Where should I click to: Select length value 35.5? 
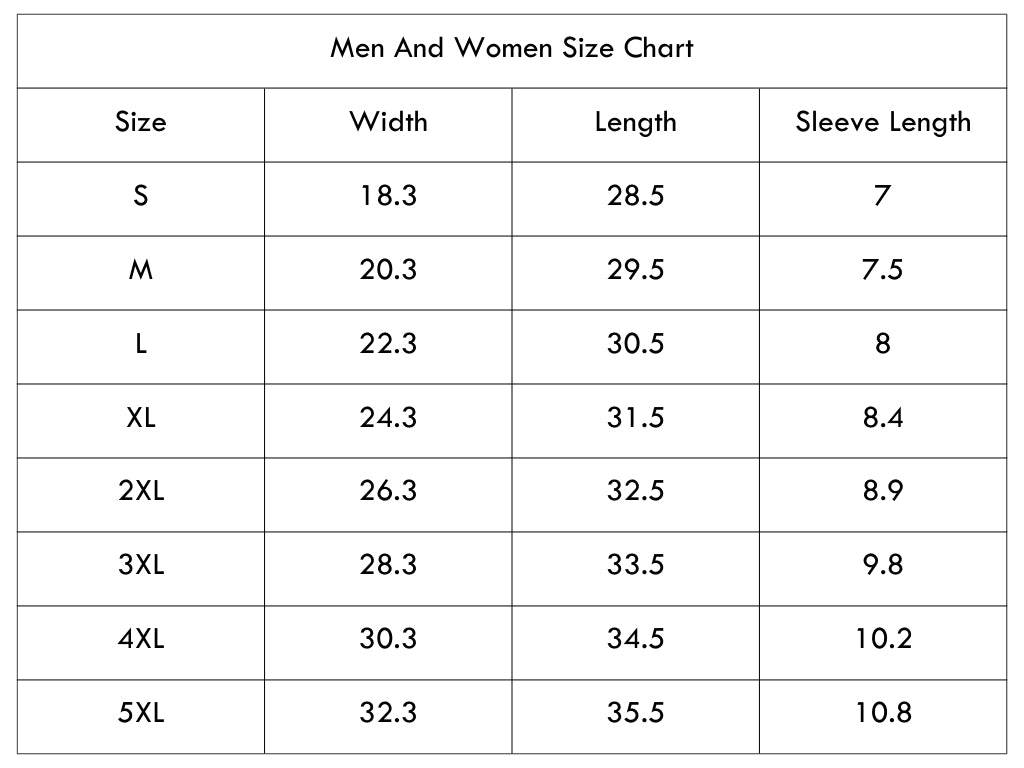[x=635, y=712]
